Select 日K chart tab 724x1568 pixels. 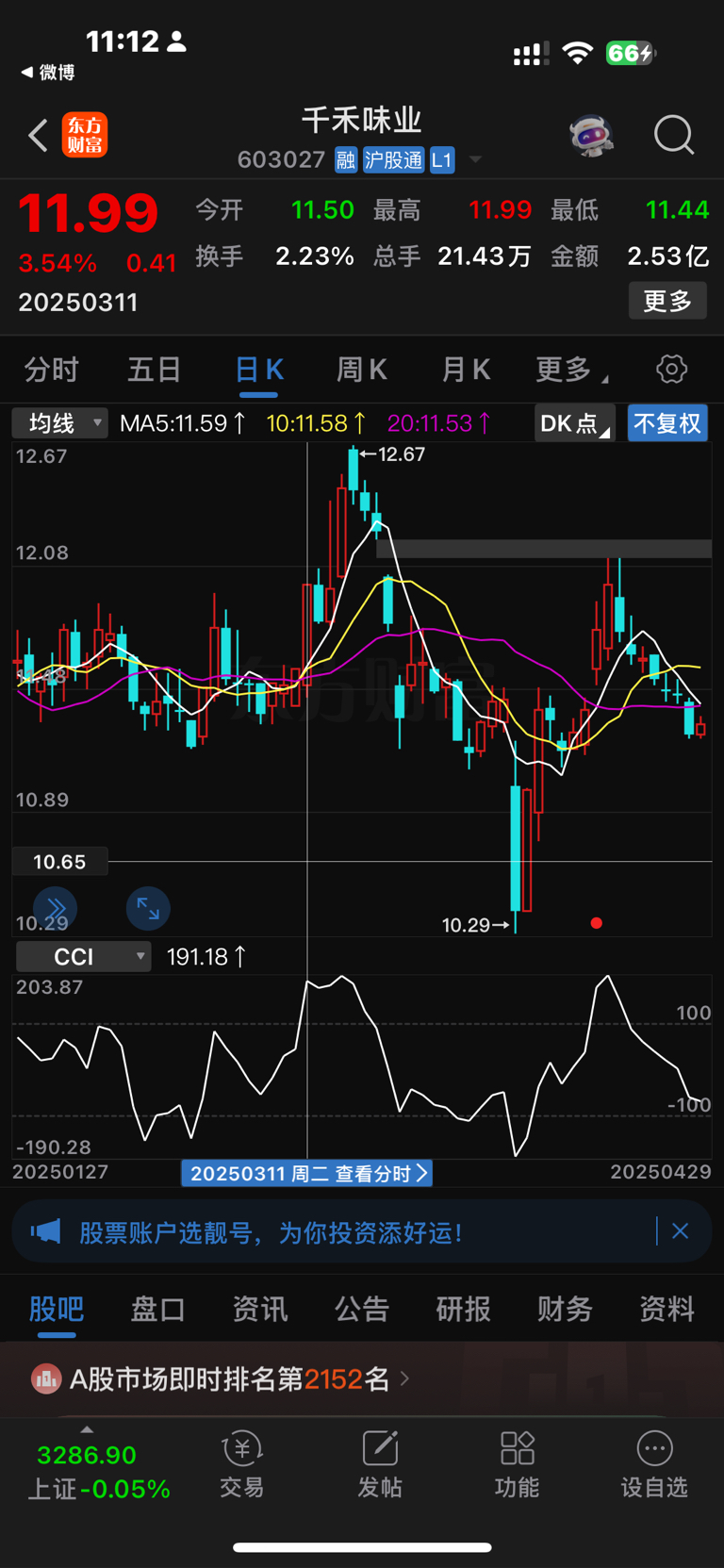(259, 370)
